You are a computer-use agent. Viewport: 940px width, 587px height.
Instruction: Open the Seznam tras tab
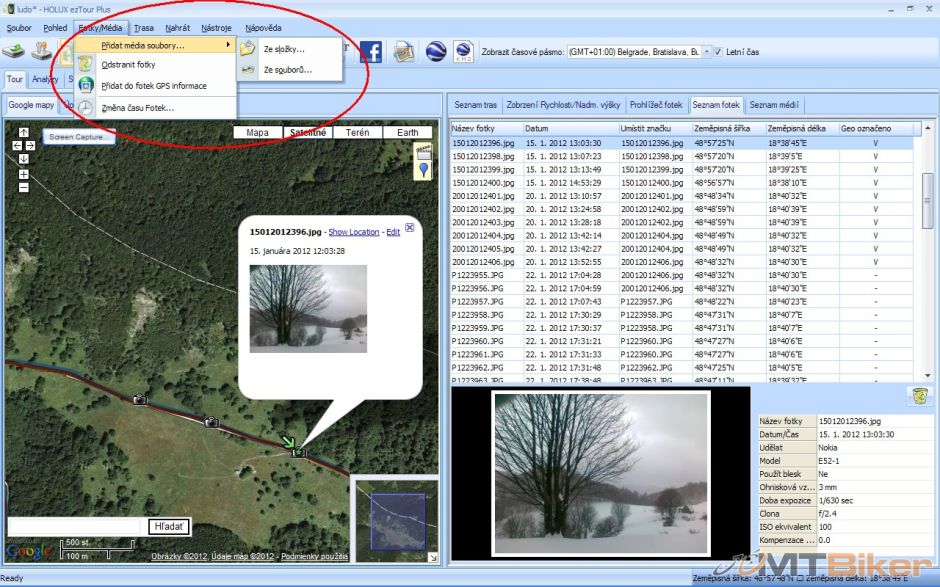pyautogui.click(x=475, y=104)
